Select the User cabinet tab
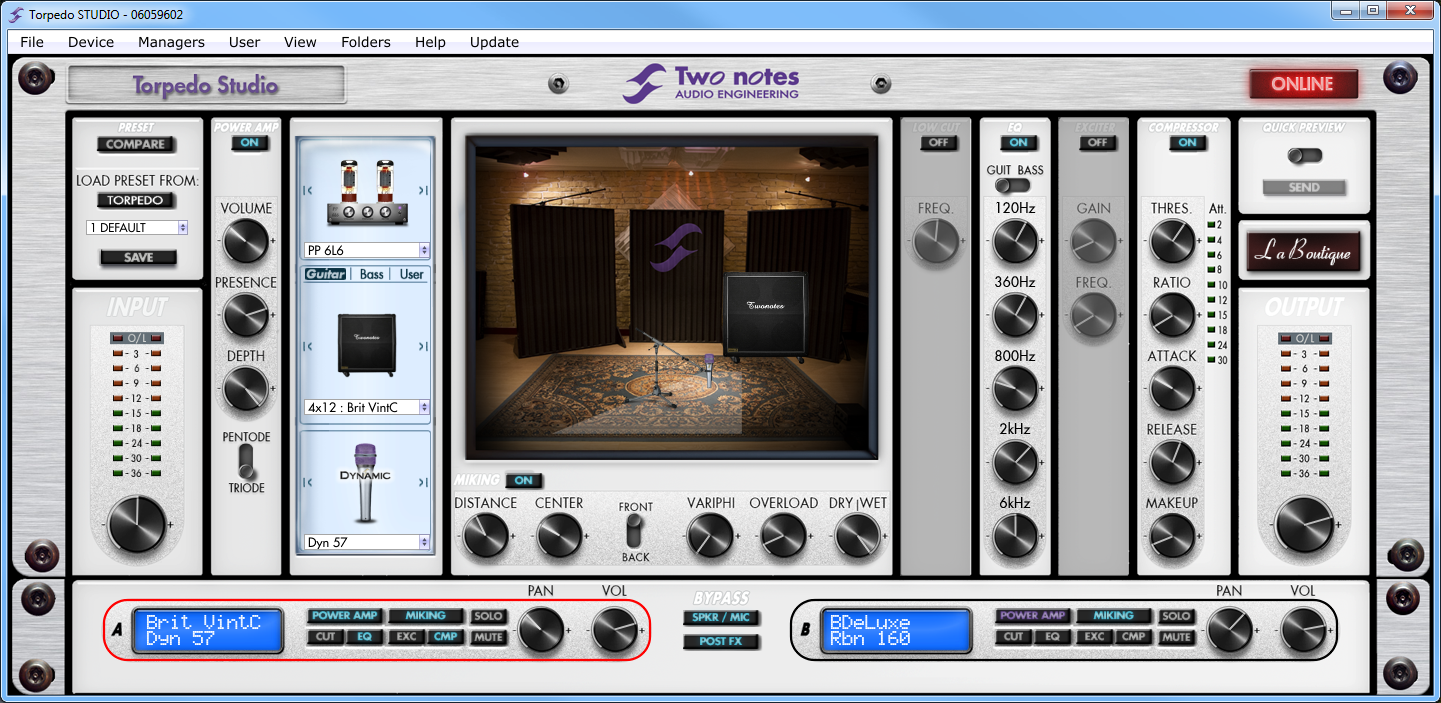This screenshot has width=1441, height=703. (411, 274)
